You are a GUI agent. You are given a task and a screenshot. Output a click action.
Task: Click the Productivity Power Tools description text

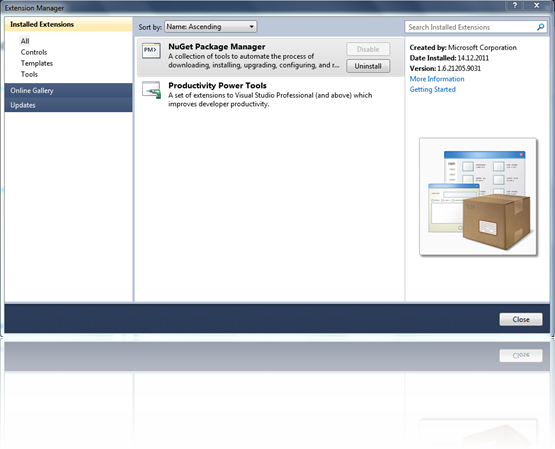(270, 99)
